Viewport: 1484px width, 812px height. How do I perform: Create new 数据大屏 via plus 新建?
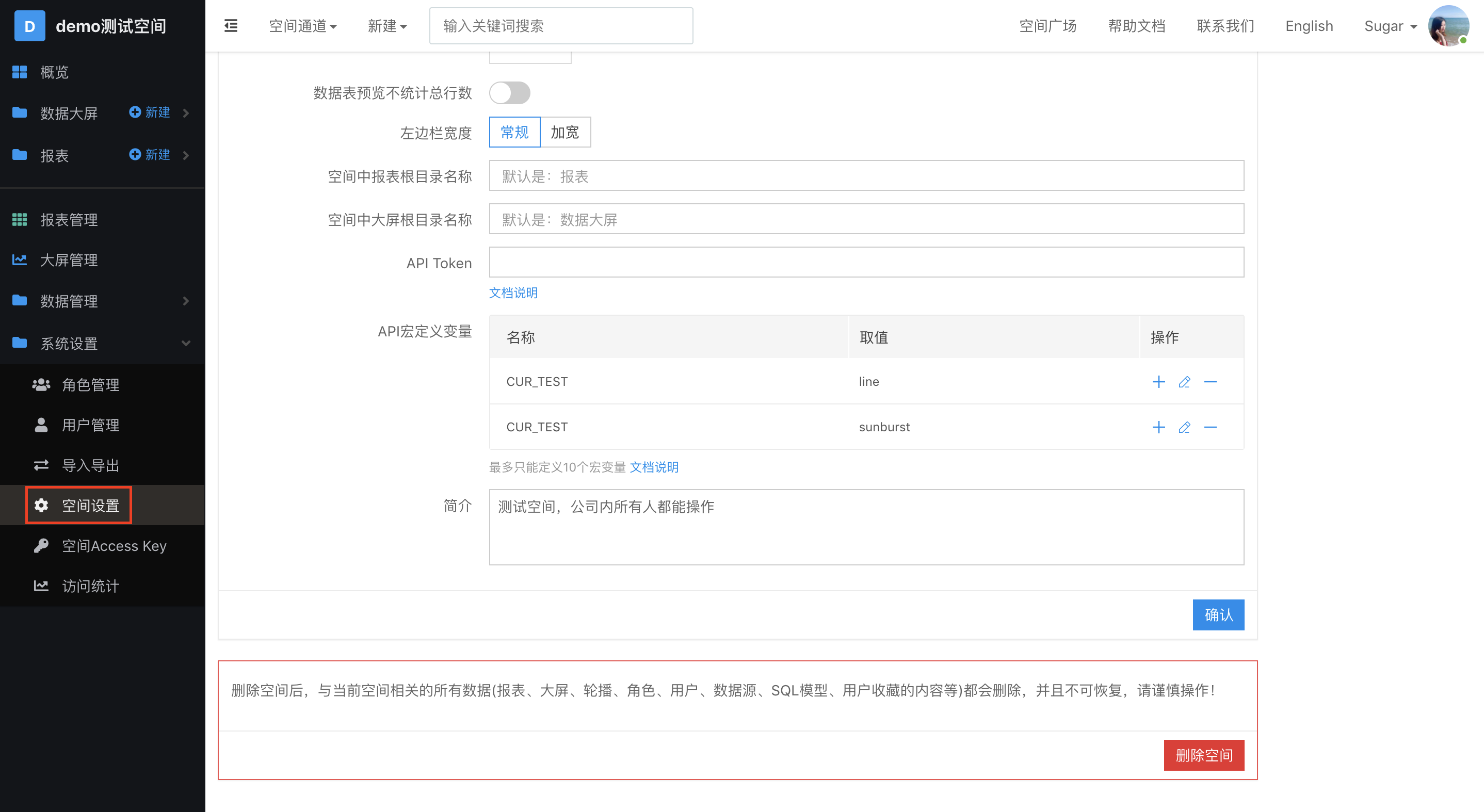tap(150, 112)
